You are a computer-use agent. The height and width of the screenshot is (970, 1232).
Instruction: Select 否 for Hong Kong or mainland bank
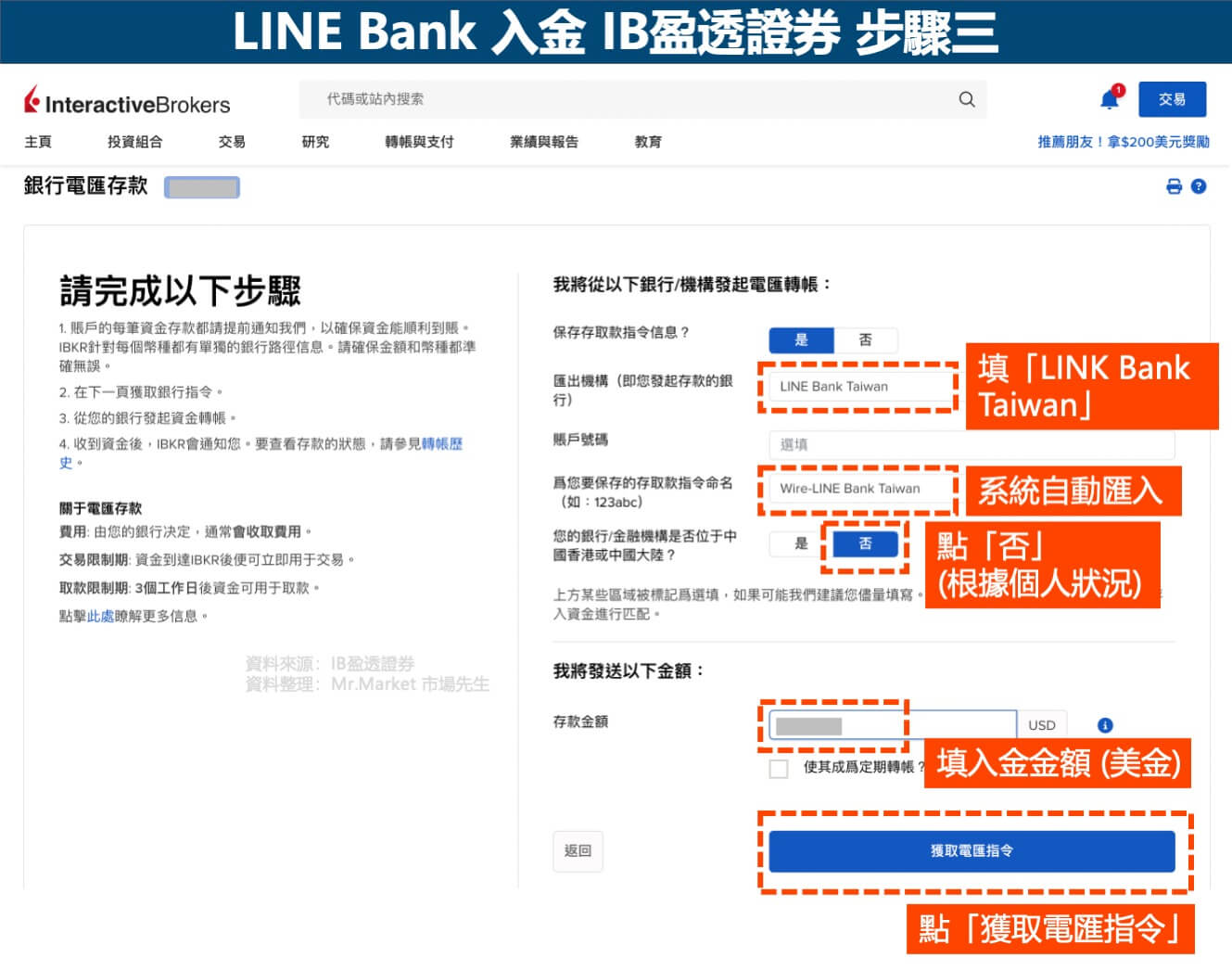[x=865, y=543]
